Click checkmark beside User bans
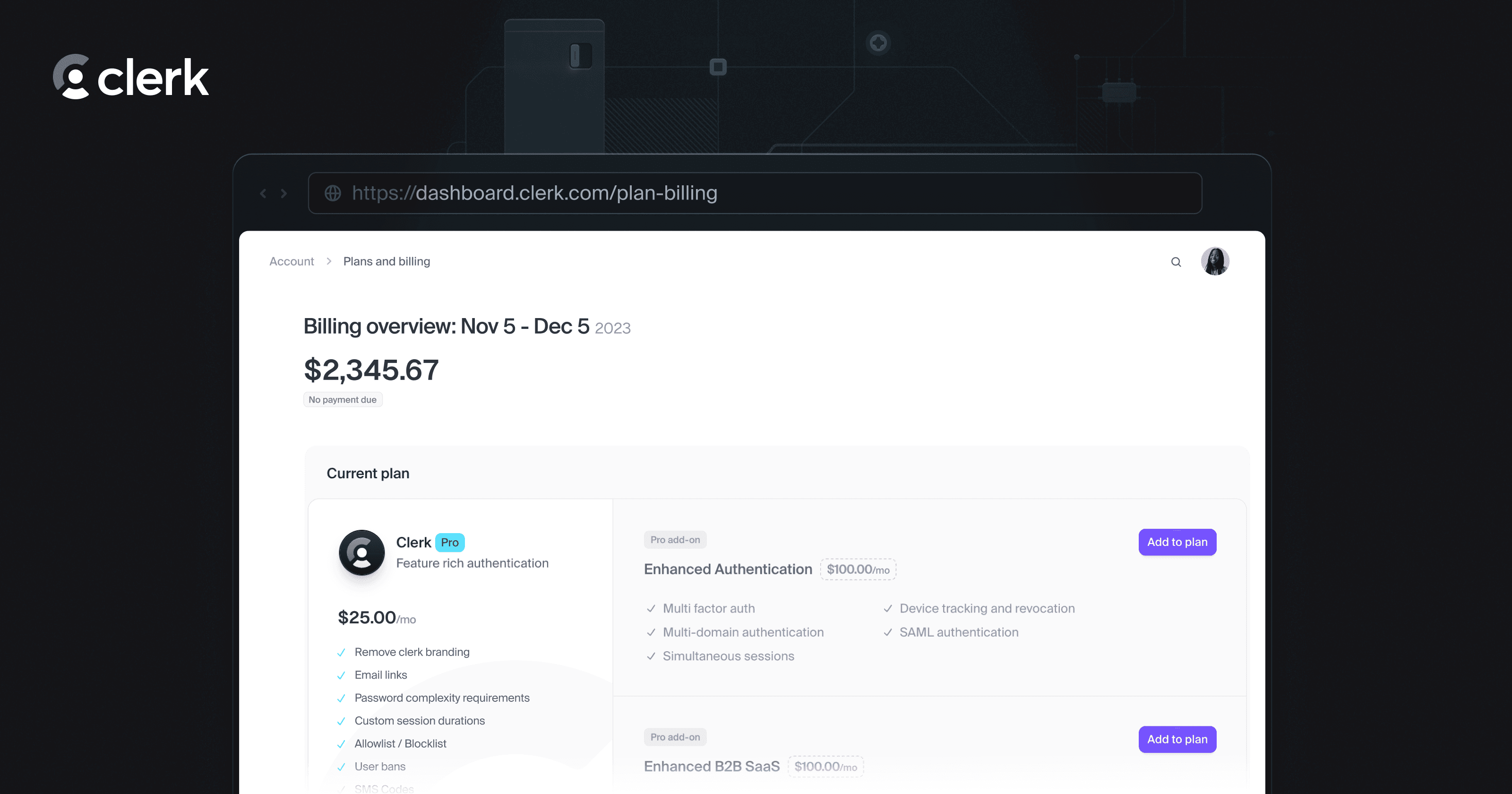The image size is (1512, 794). 341,768
